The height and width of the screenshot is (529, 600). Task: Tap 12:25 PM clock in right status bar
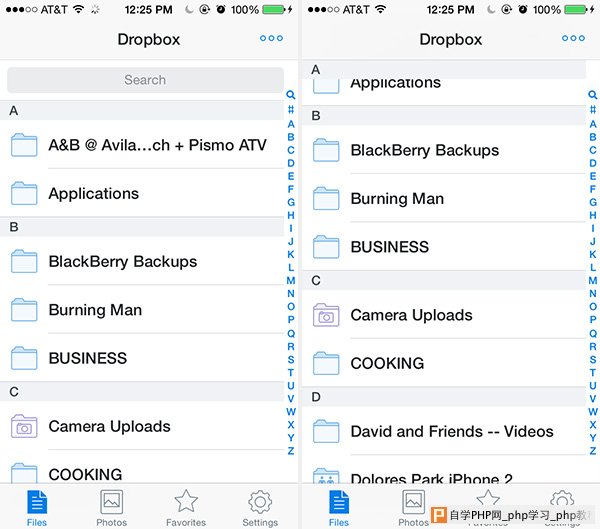(x=450, y=10)
